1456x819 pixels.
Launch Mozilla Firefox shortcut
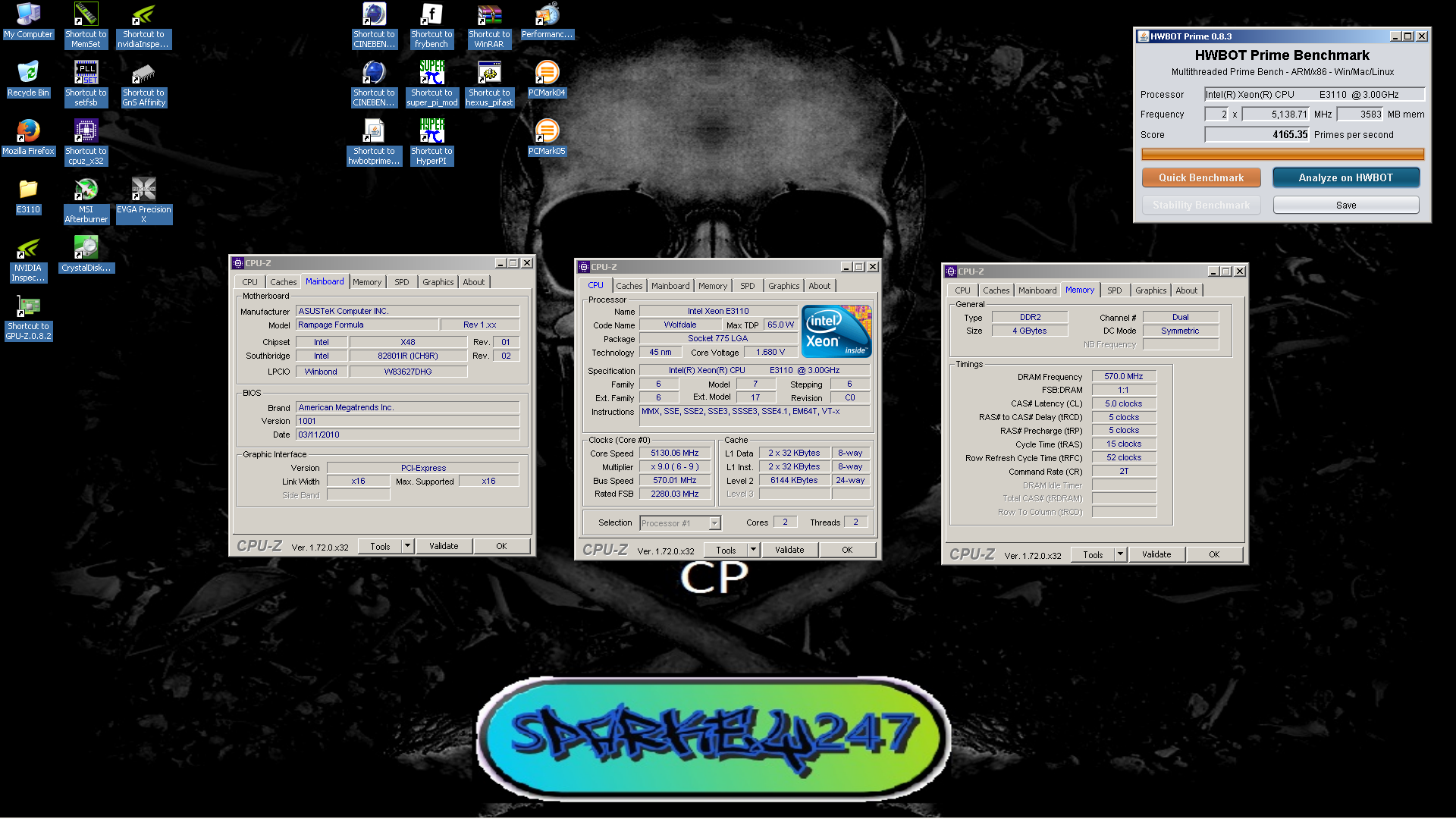[x=28, y=137]
